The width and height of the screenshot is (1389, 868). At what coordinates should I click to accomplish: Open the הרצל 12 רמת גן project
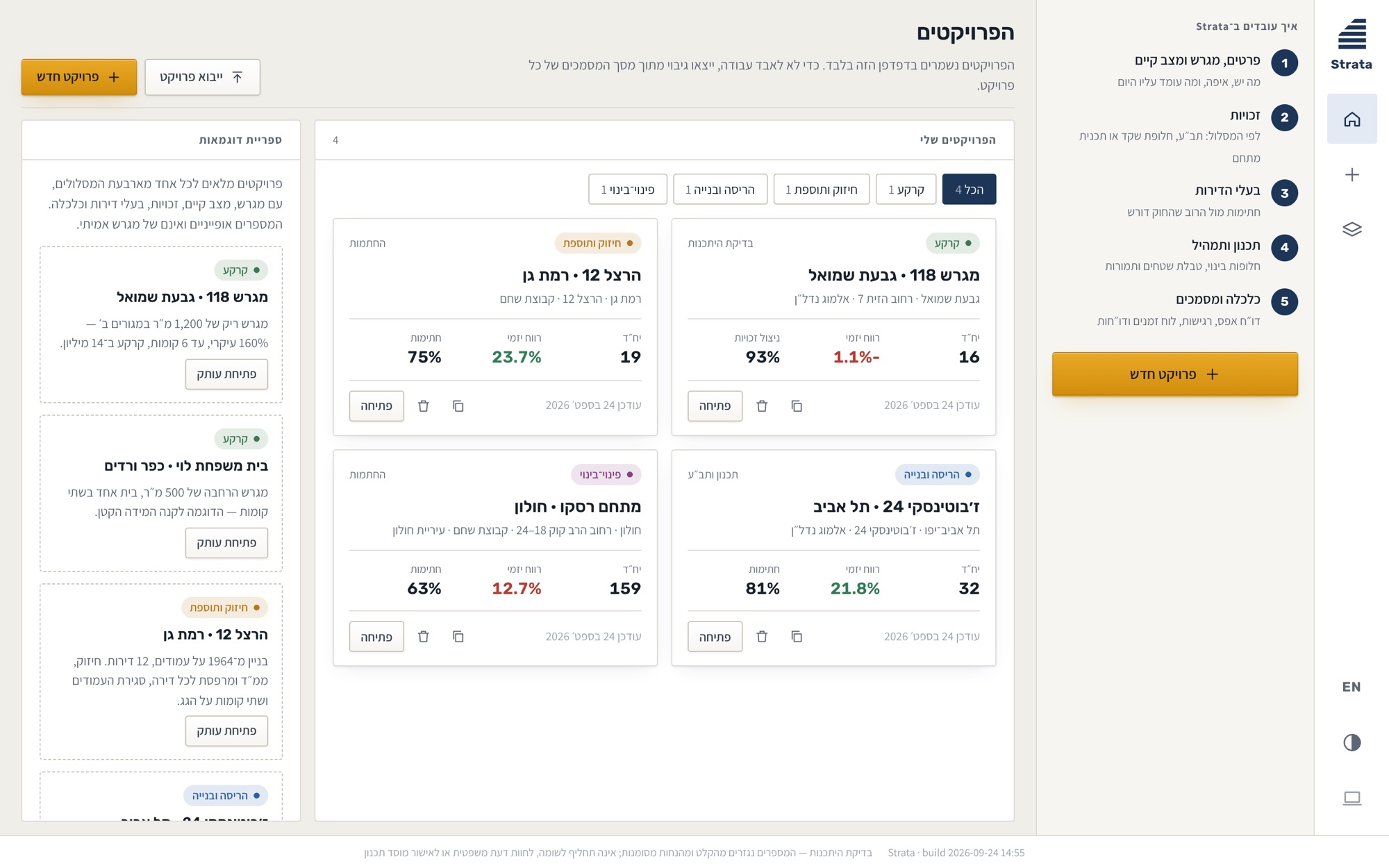[376, 406]
